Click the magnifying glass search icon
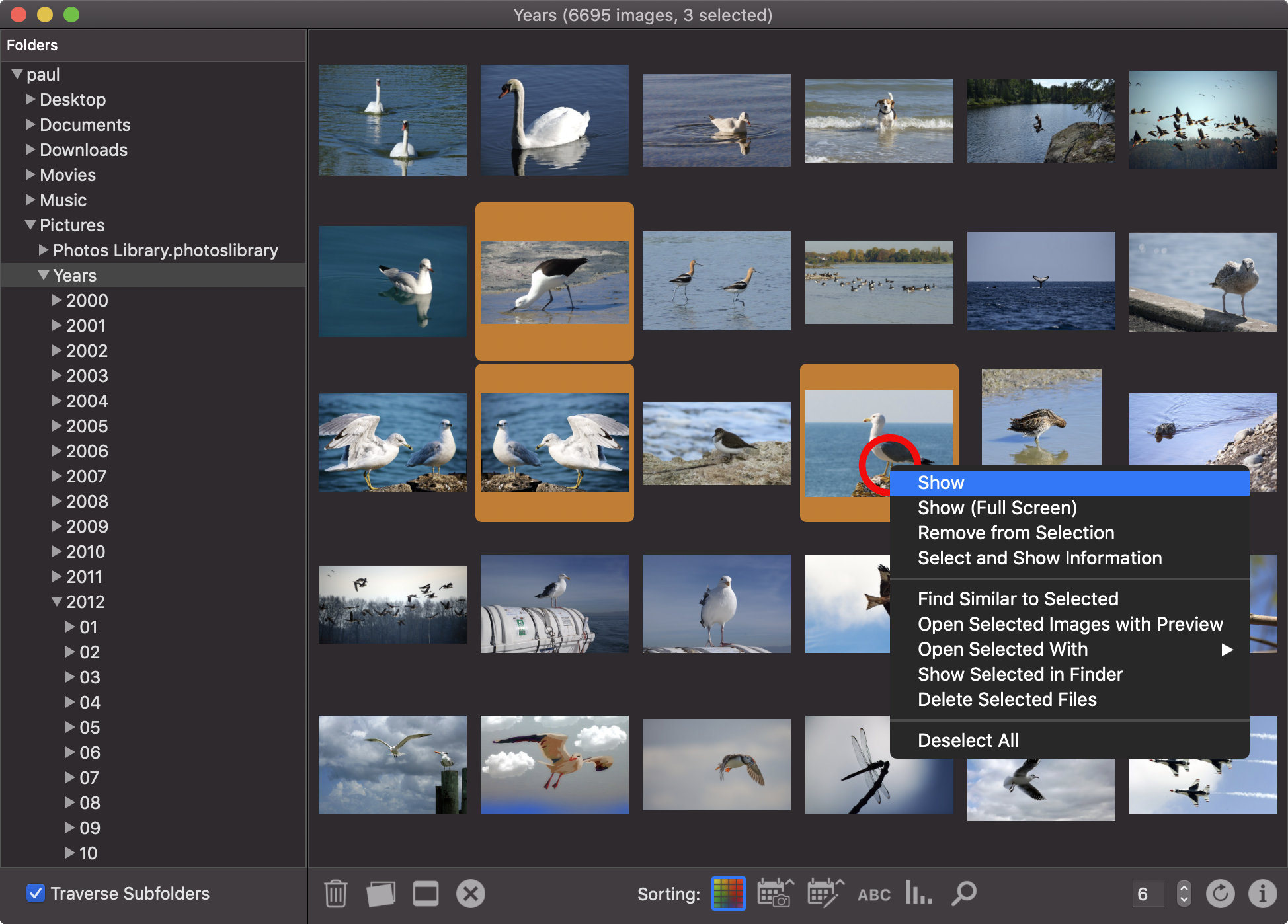Screen dimensions: 1288x924 click(x=964, y=893)
